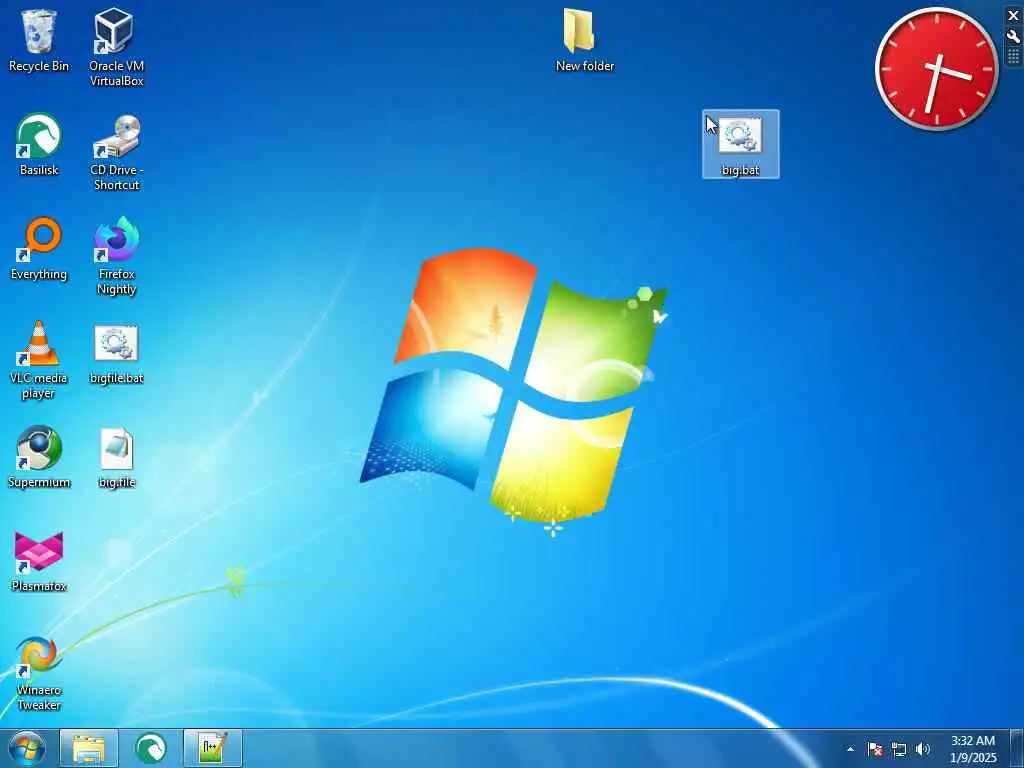Screen dimensions: 1024x768
Task: Close the clock gadget
Action: click(x=1014, y=15)
